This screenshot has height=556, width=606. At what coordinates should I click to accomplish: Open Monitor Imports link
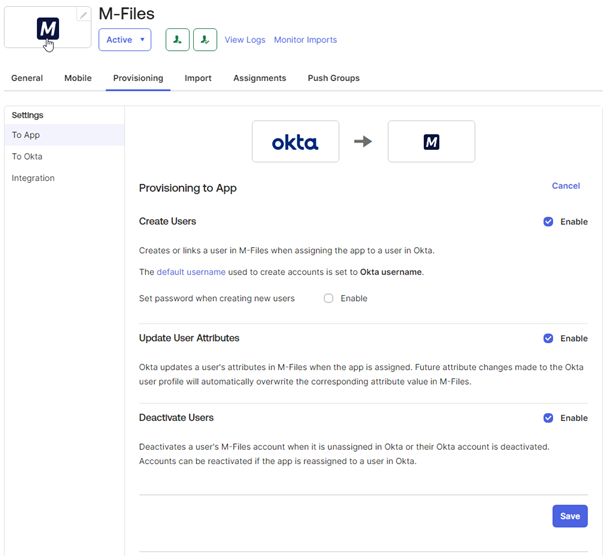click(x=305, y=40)
